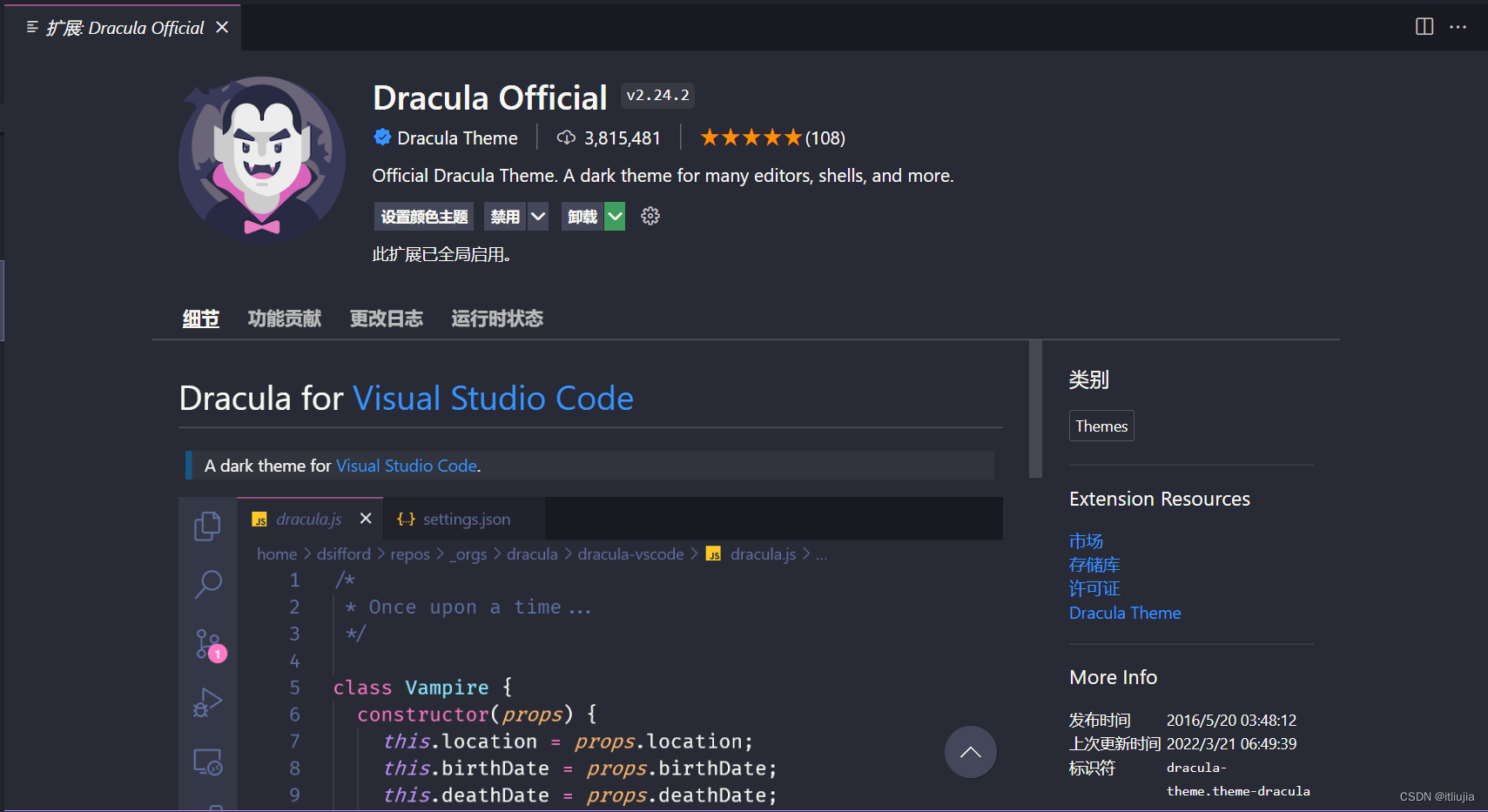This screenshot has height=812, width=1488.
Task: Select the 细节 tab
Action: tap(200, 319)
